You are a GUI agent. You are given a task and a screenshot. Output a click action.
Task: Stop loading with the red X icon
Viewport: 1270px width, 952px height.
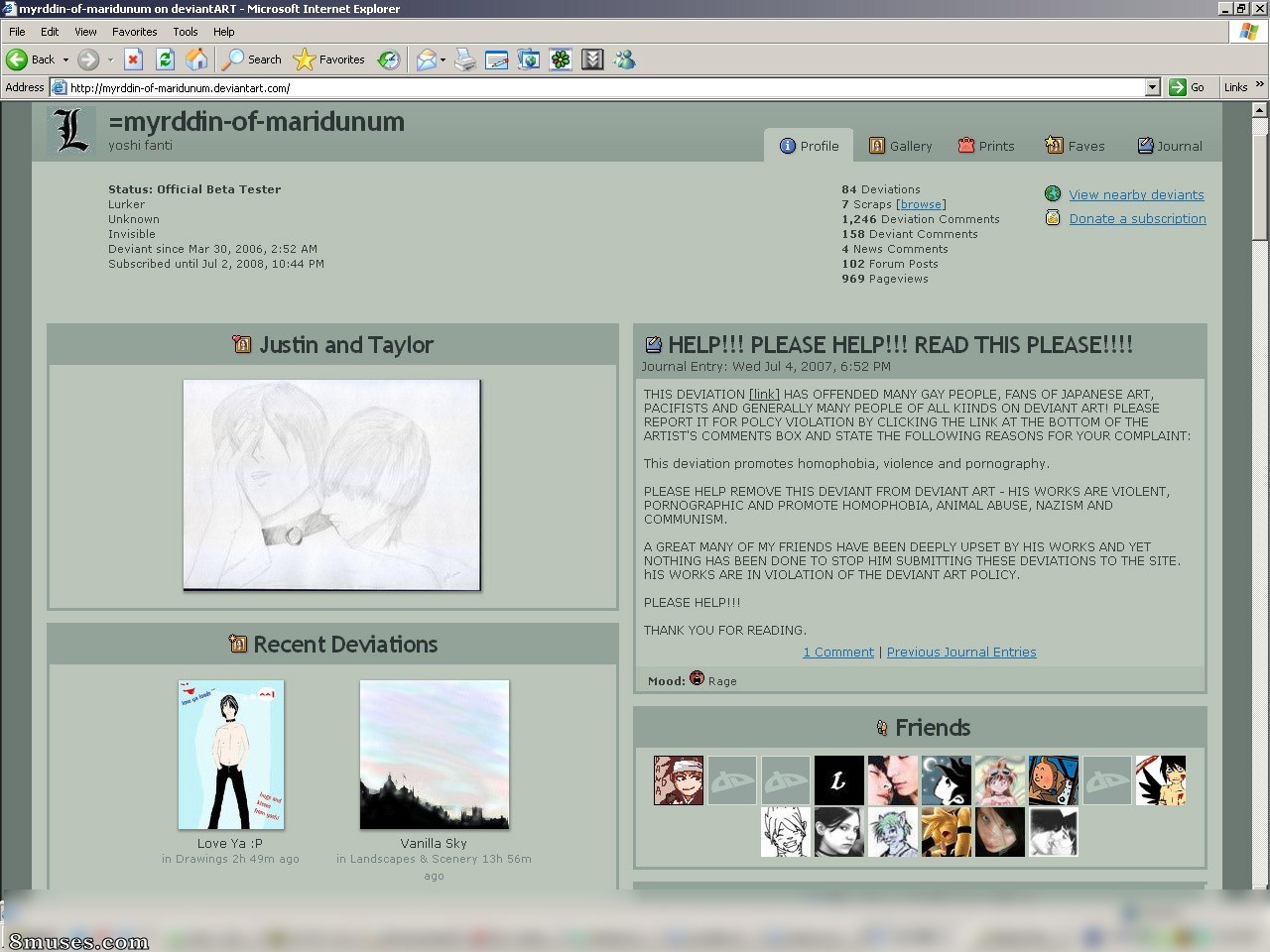tap(134, 59)
